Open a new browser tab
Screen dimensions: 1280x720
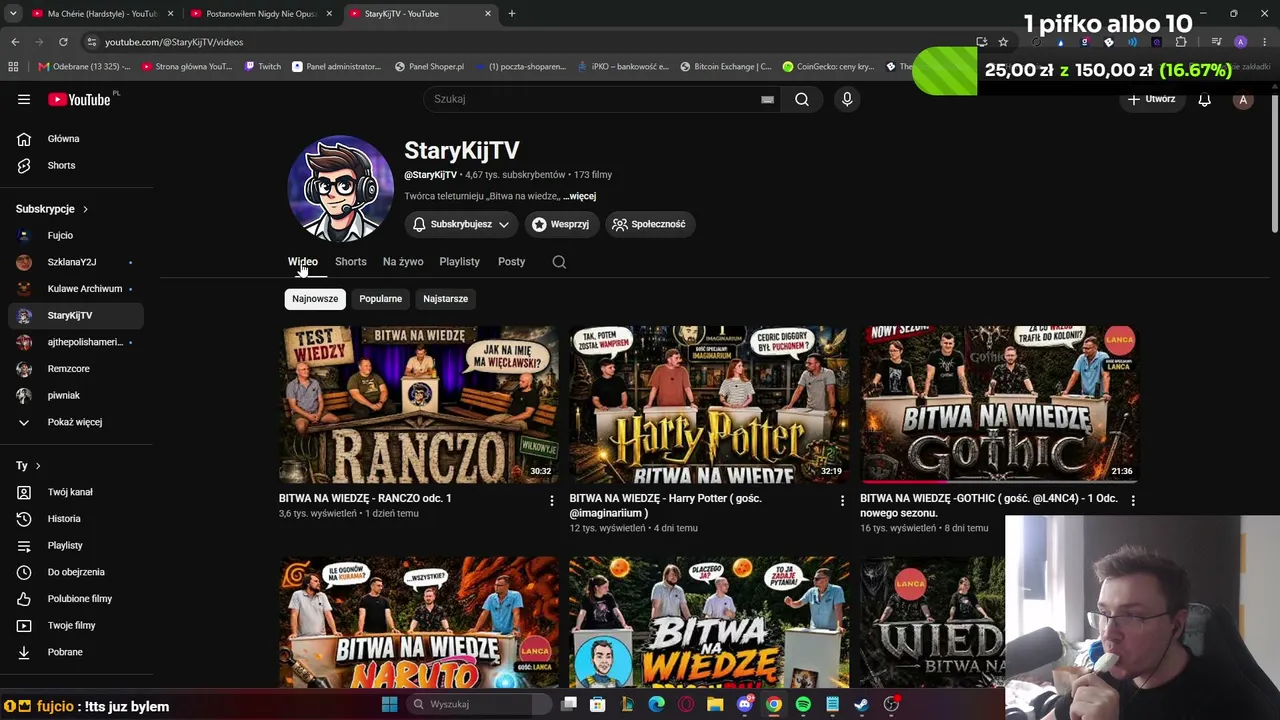tap(512, 14)
